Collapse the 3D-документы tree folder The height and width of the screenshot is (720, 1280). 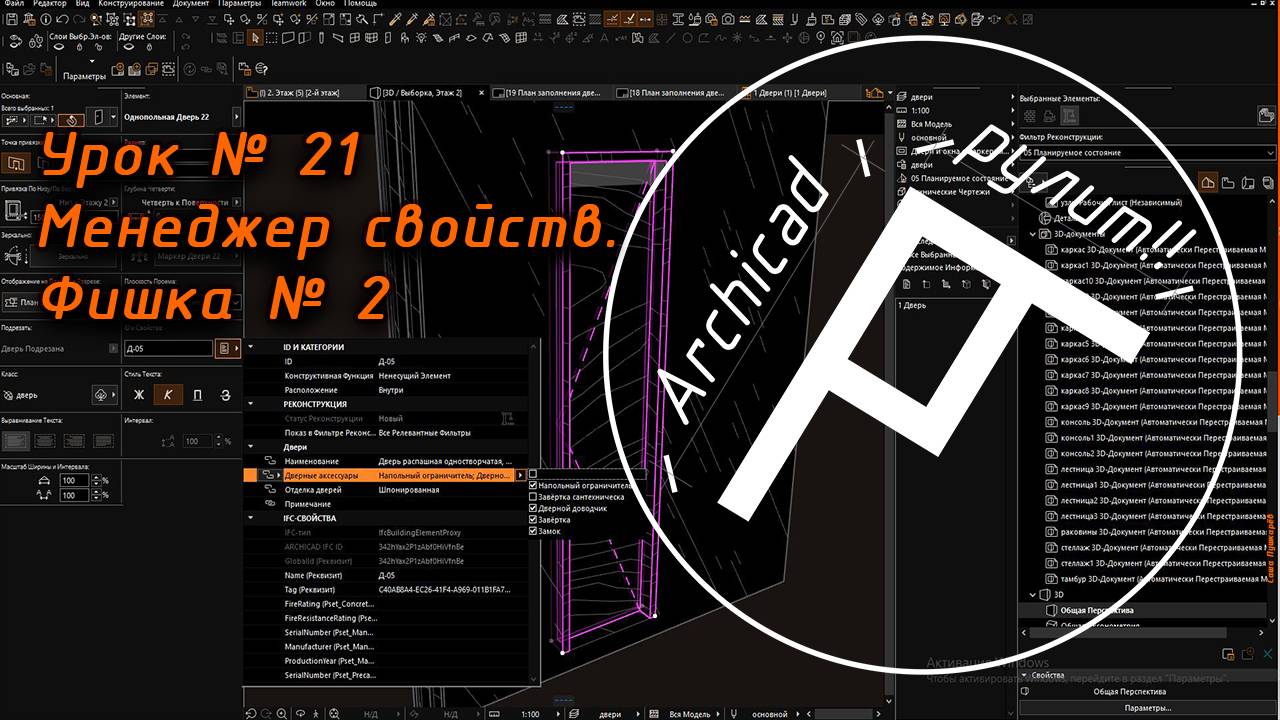click(1033, 234)
